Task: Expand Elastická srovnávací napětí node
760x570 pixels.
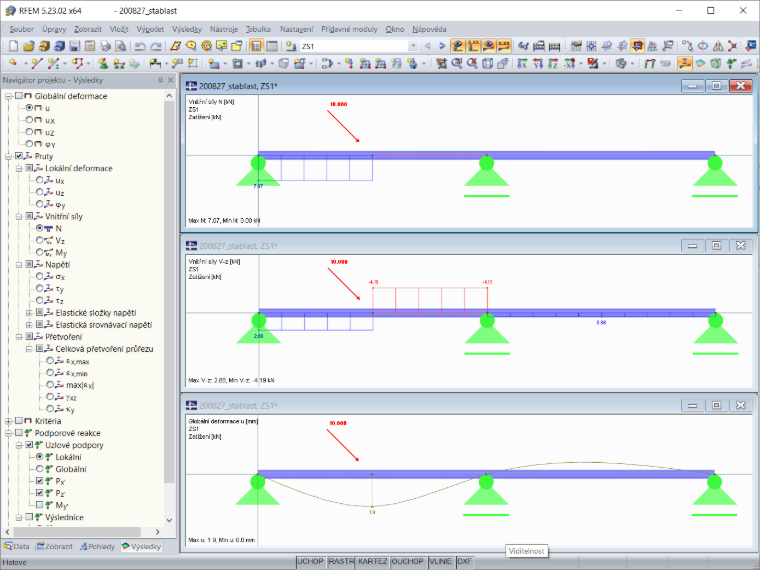Action: pos(29,325)
